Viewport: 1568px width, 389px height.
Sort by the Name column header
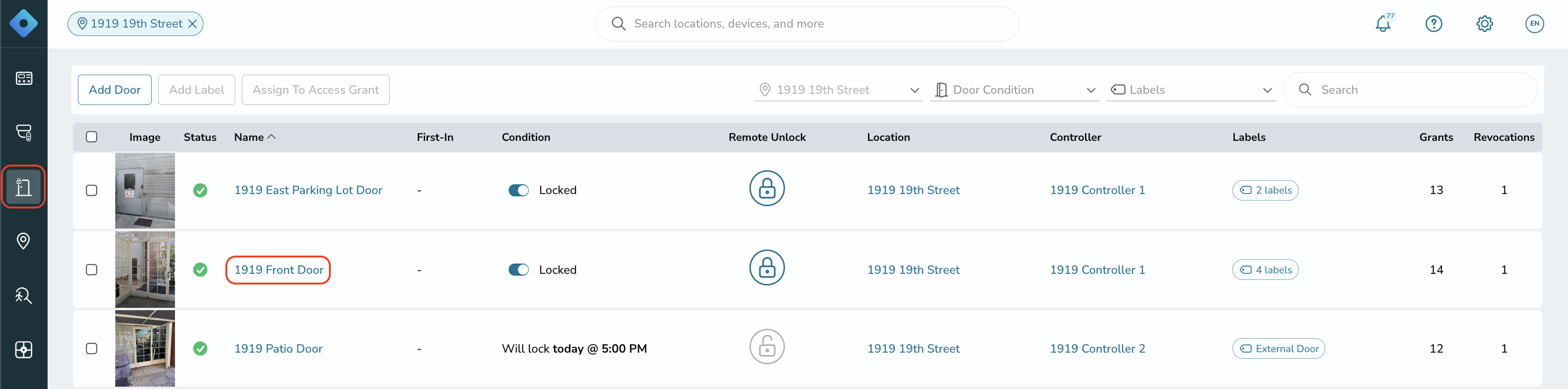click(255, 138)
